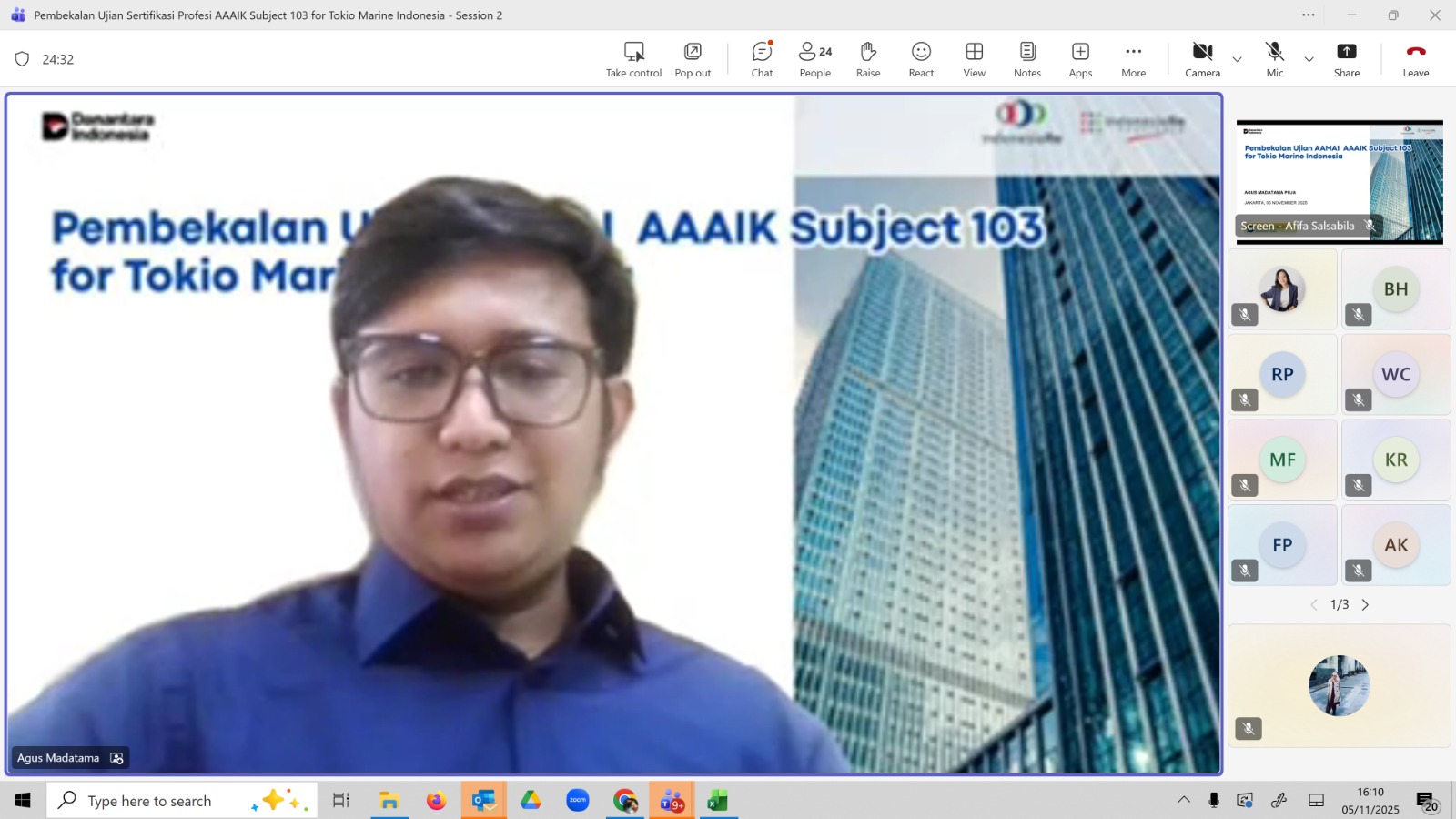
Task: Unmute the Mic
Action: pos(1274,59)
